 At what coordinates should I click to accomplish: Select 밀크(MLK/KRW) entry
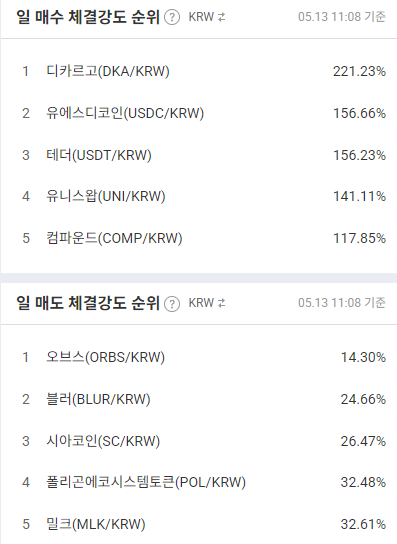(96, 524)
